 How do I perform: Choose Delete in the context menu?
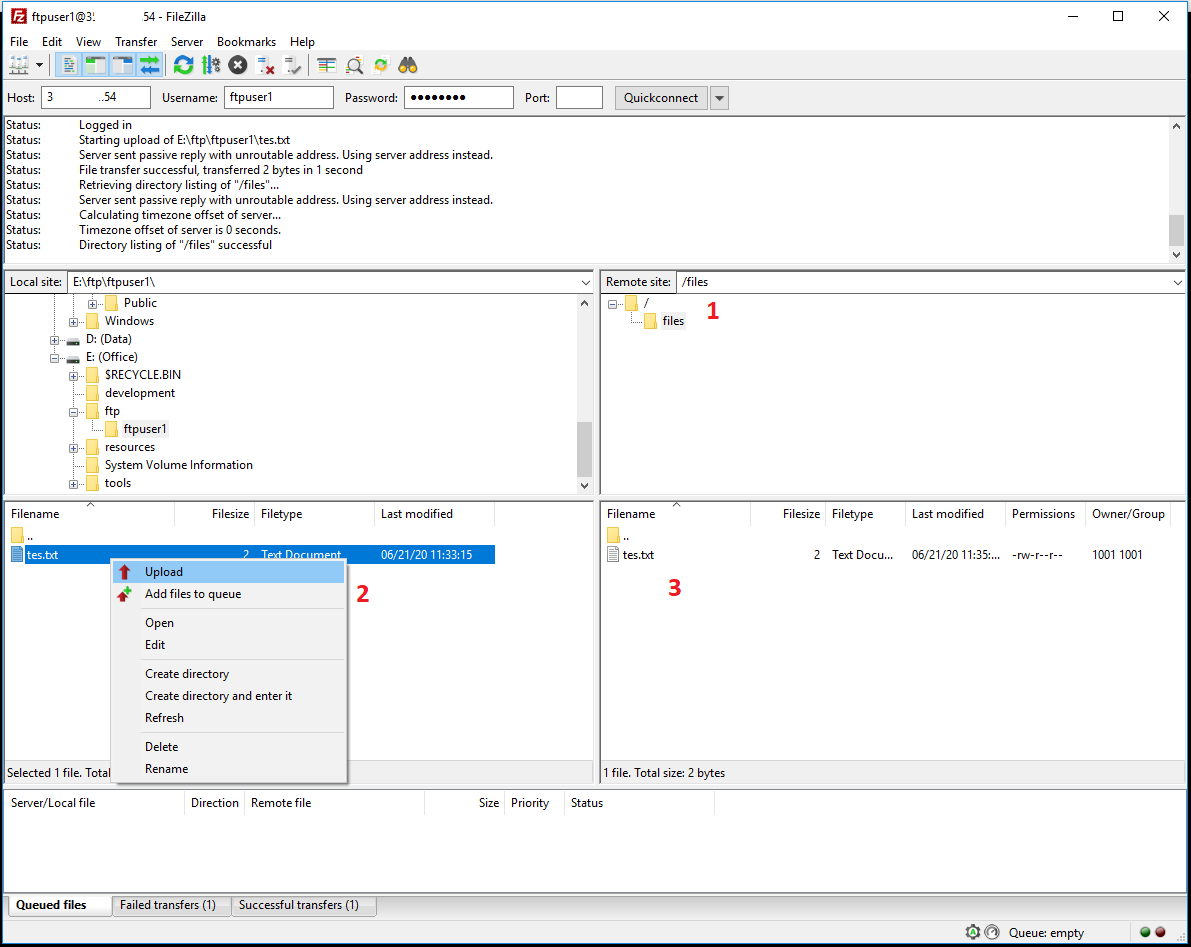229,747
